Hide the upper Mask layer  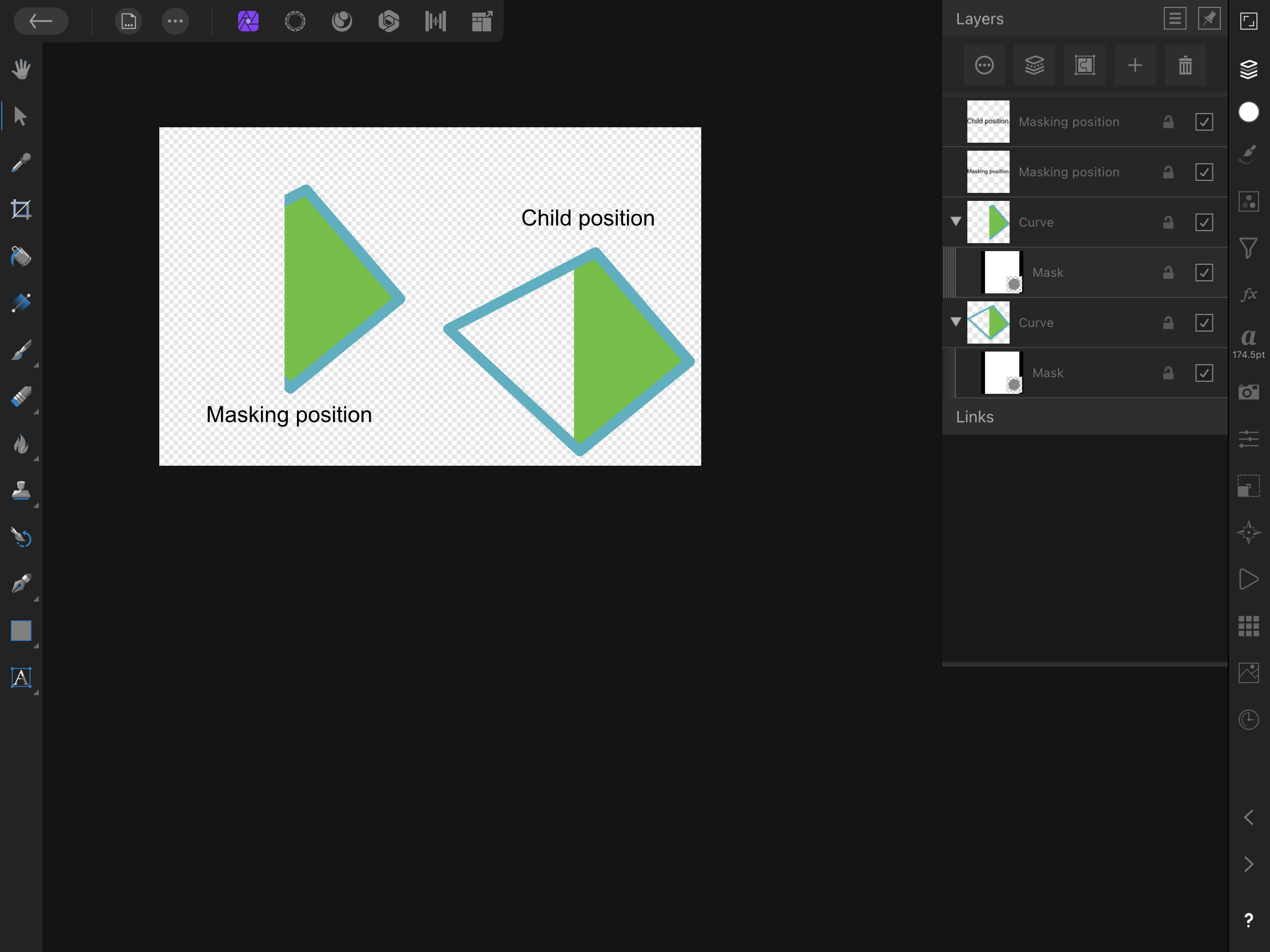pos(1203,273)
